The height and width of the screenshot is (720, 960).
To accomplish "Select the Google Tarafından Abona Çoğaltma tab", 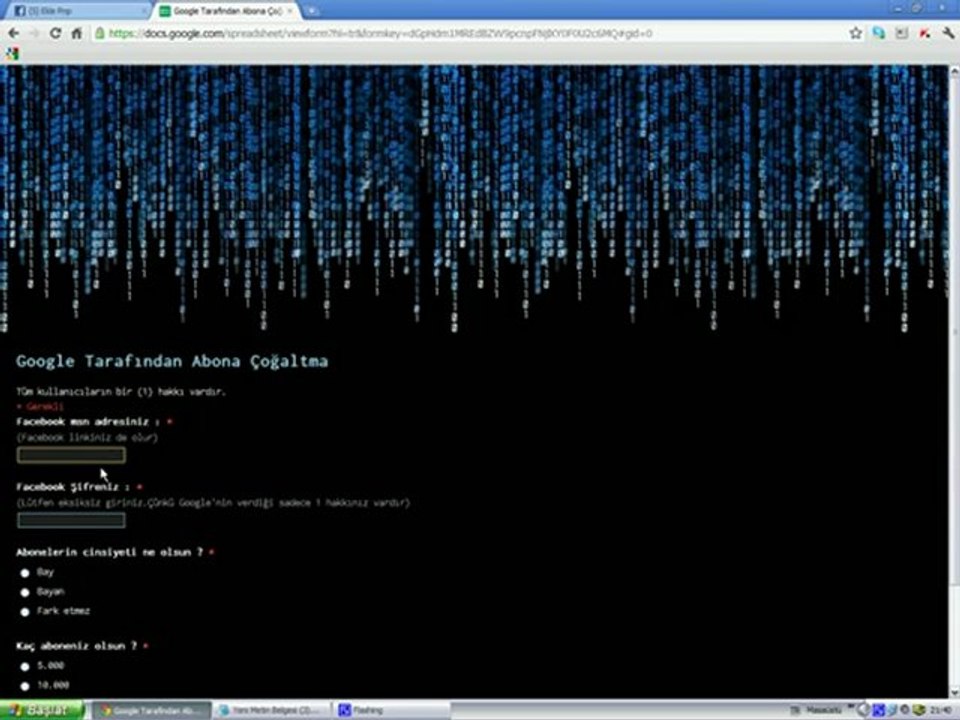I will (226, 11).
